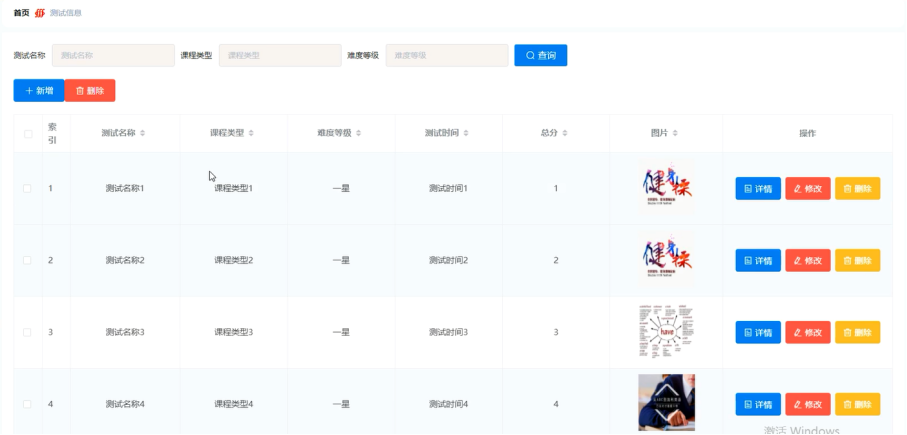This screenshot has width=907, height=435.
Task: Click the 测试信息 breadcrumb item
Action: [65, 13]
